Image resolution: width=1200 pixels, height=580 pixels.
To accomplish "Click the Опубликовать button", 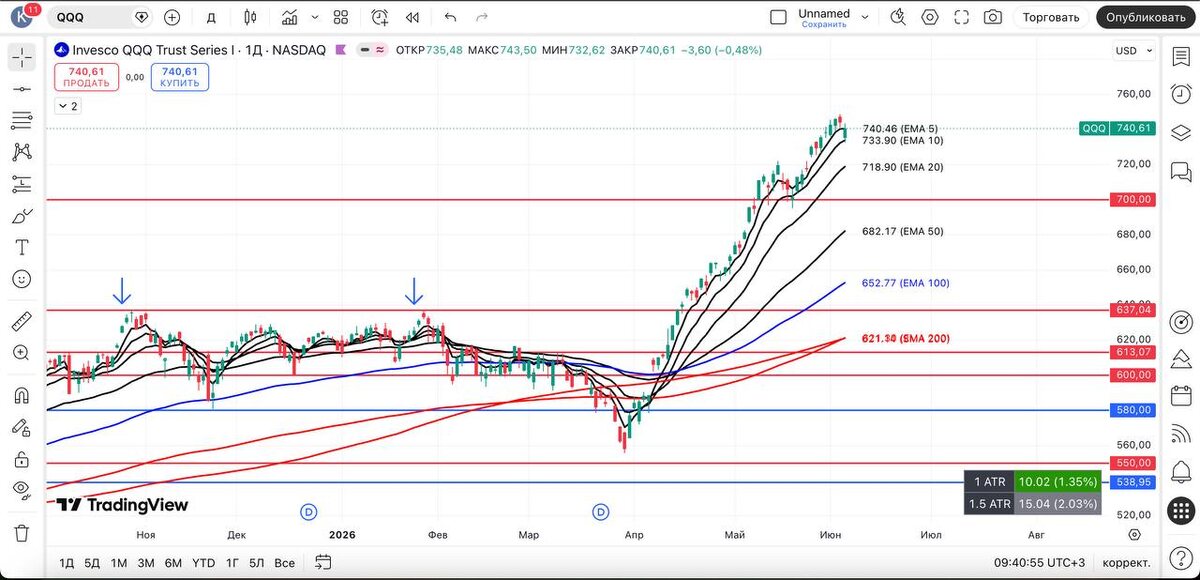I will pyautogui.click(x=1146, y=17).
